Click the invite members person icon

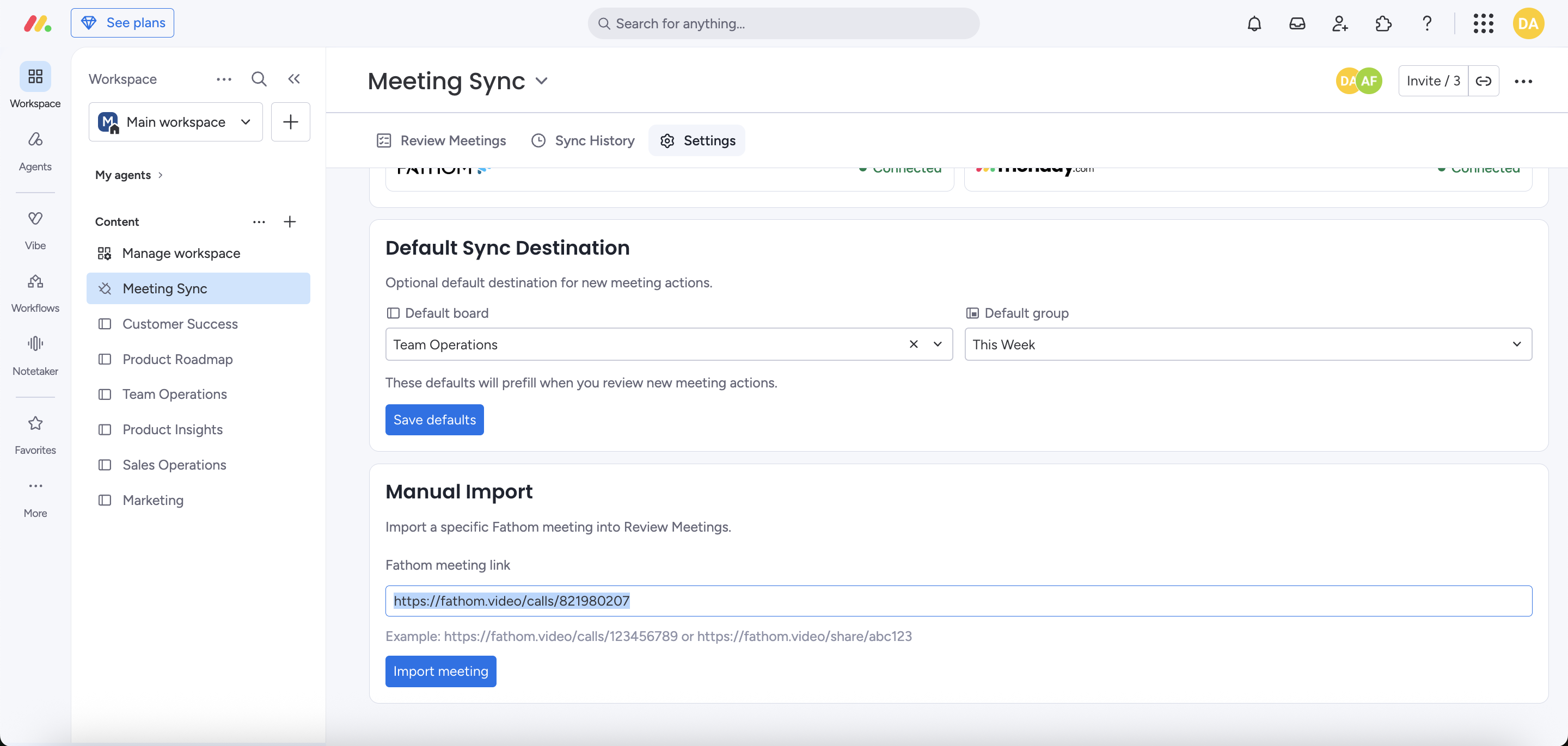tap(1340, 24)
